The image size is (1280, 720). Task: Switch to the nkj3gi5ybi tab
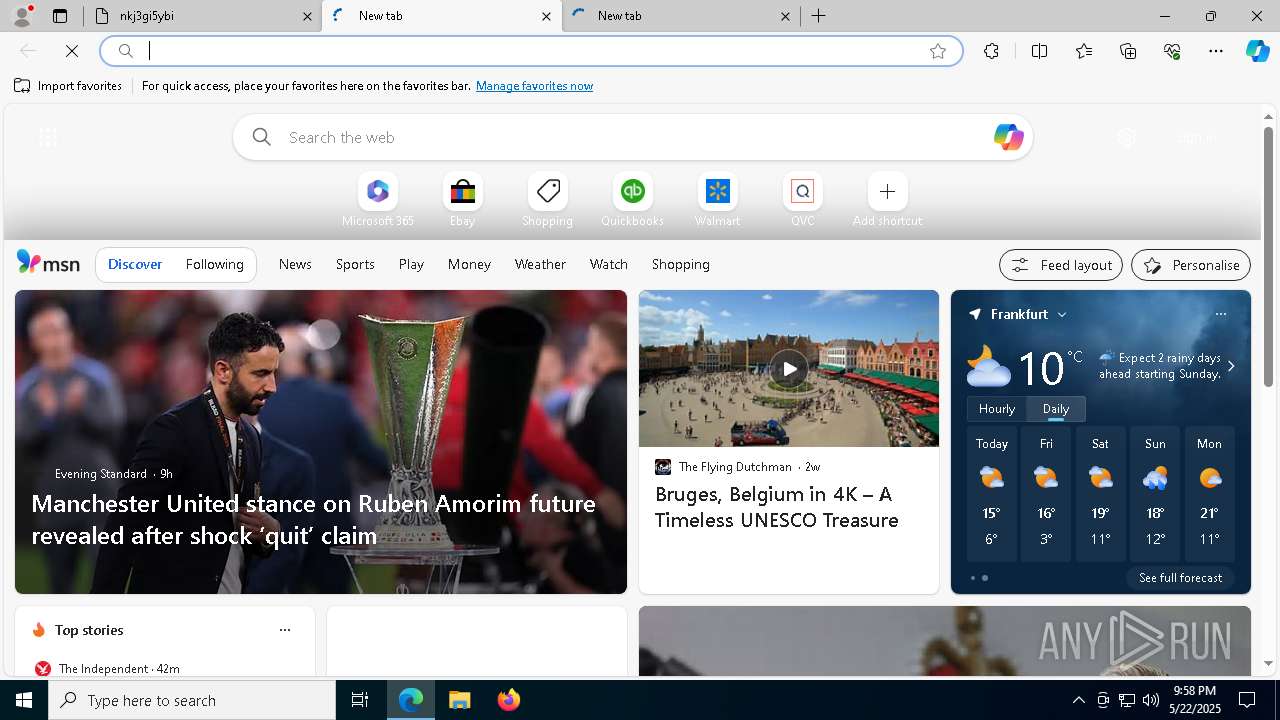(204, 16)
